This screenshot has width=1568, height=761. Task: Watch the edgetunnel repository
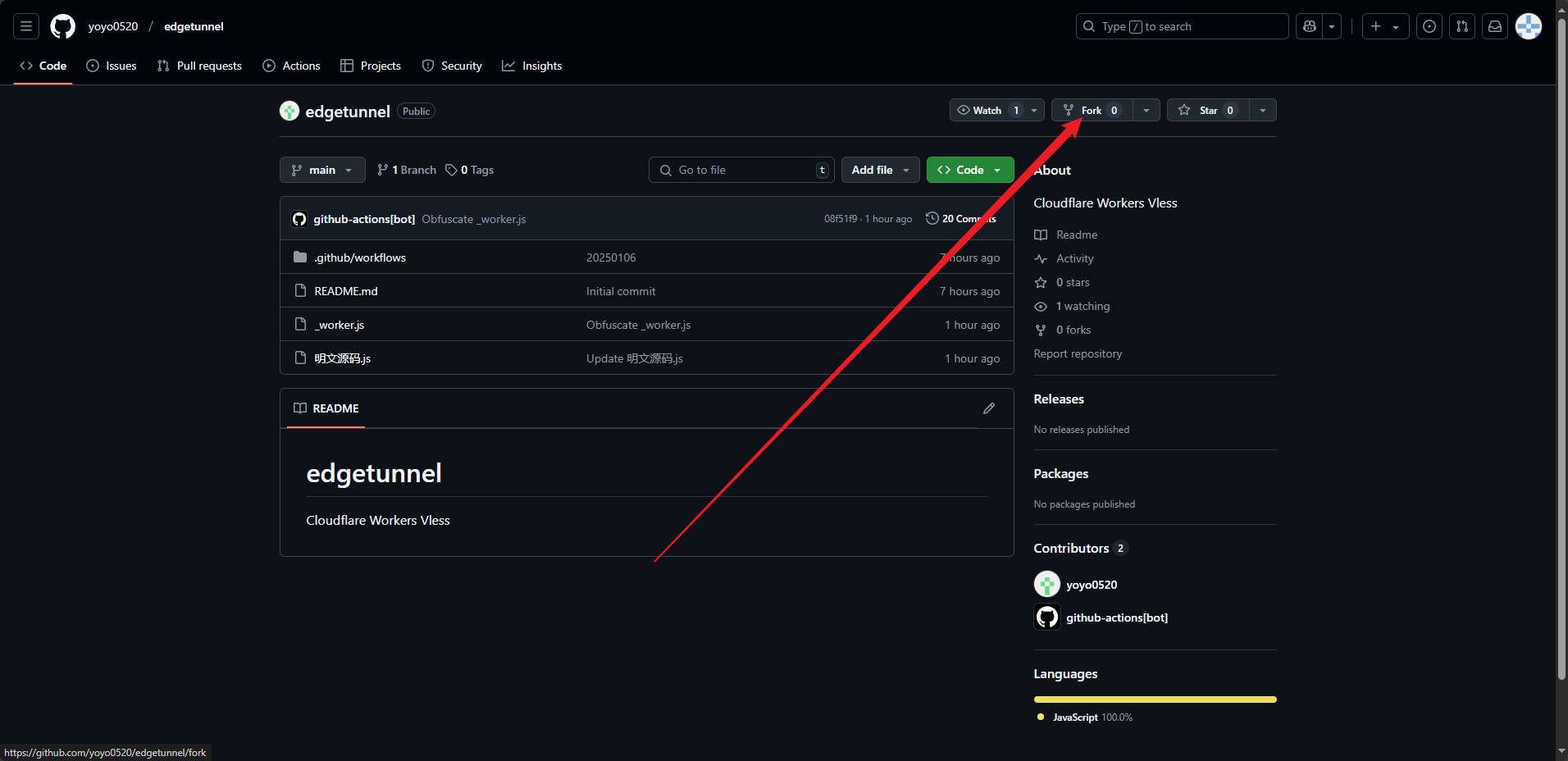click(987, 110)
